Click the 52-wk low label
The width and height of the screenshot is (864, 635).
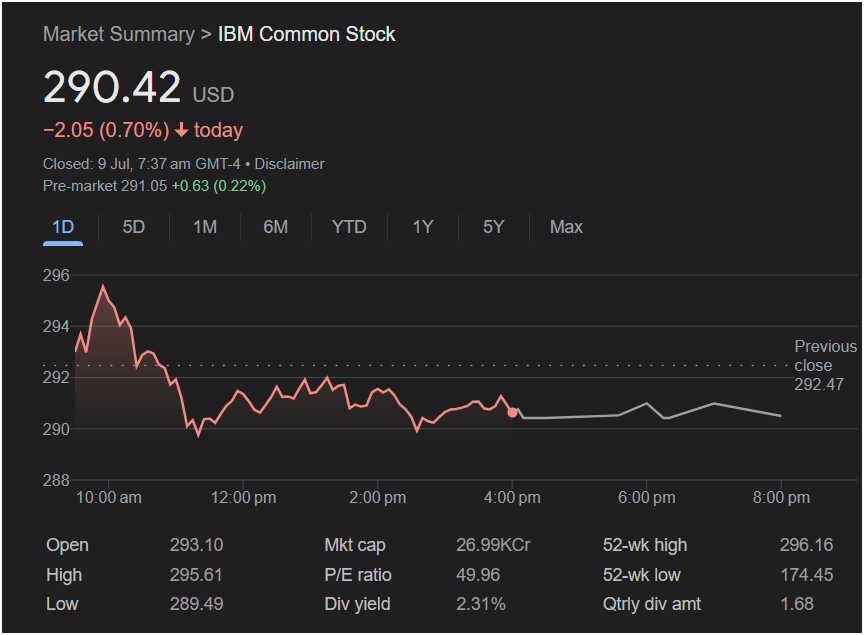pyautogui.click(x=641, y=575)
